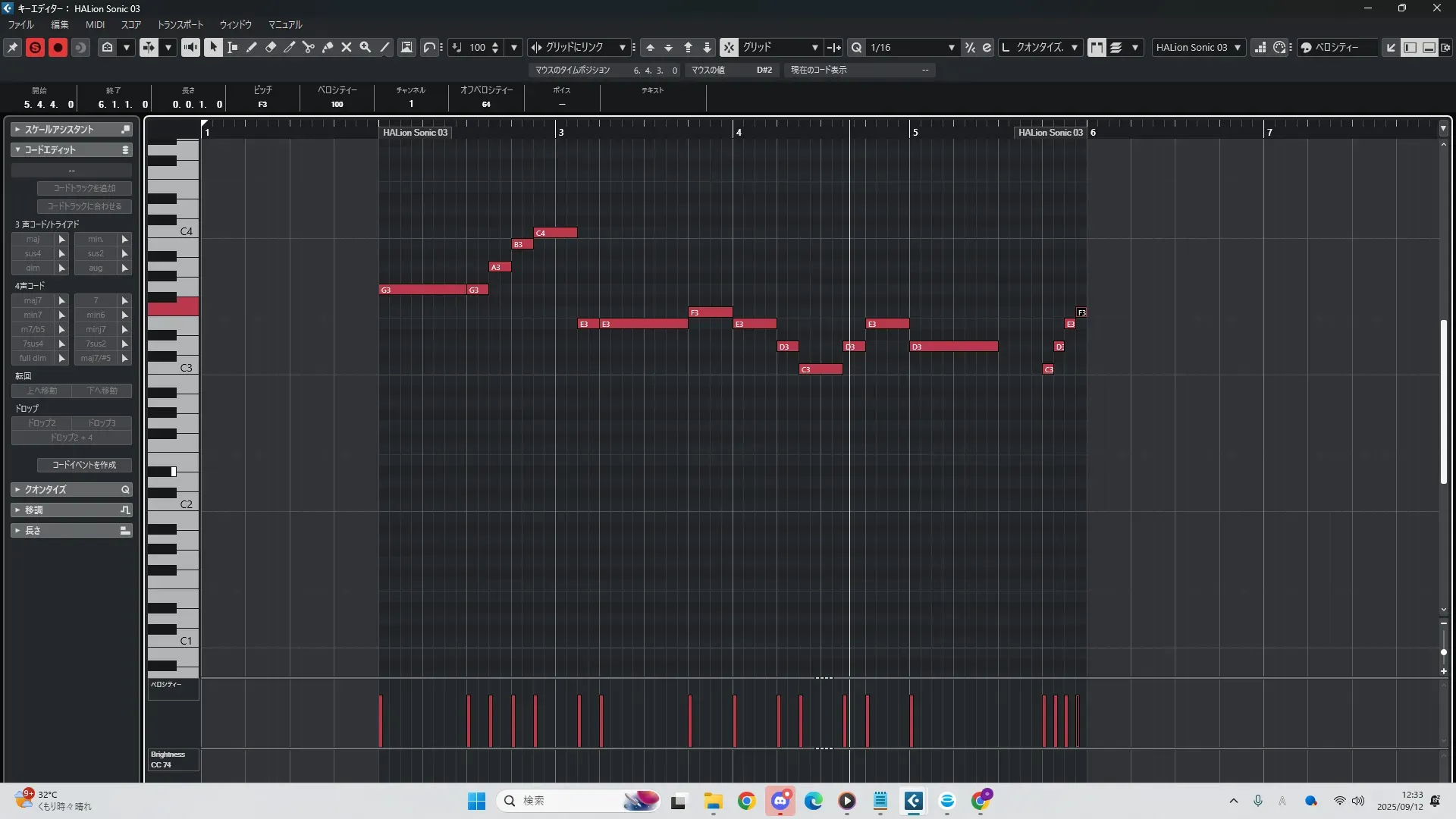The height and width of the screenshot is (819, 1456).
Task: Click the maj7 chord button
Action: [x=33, y=300]
